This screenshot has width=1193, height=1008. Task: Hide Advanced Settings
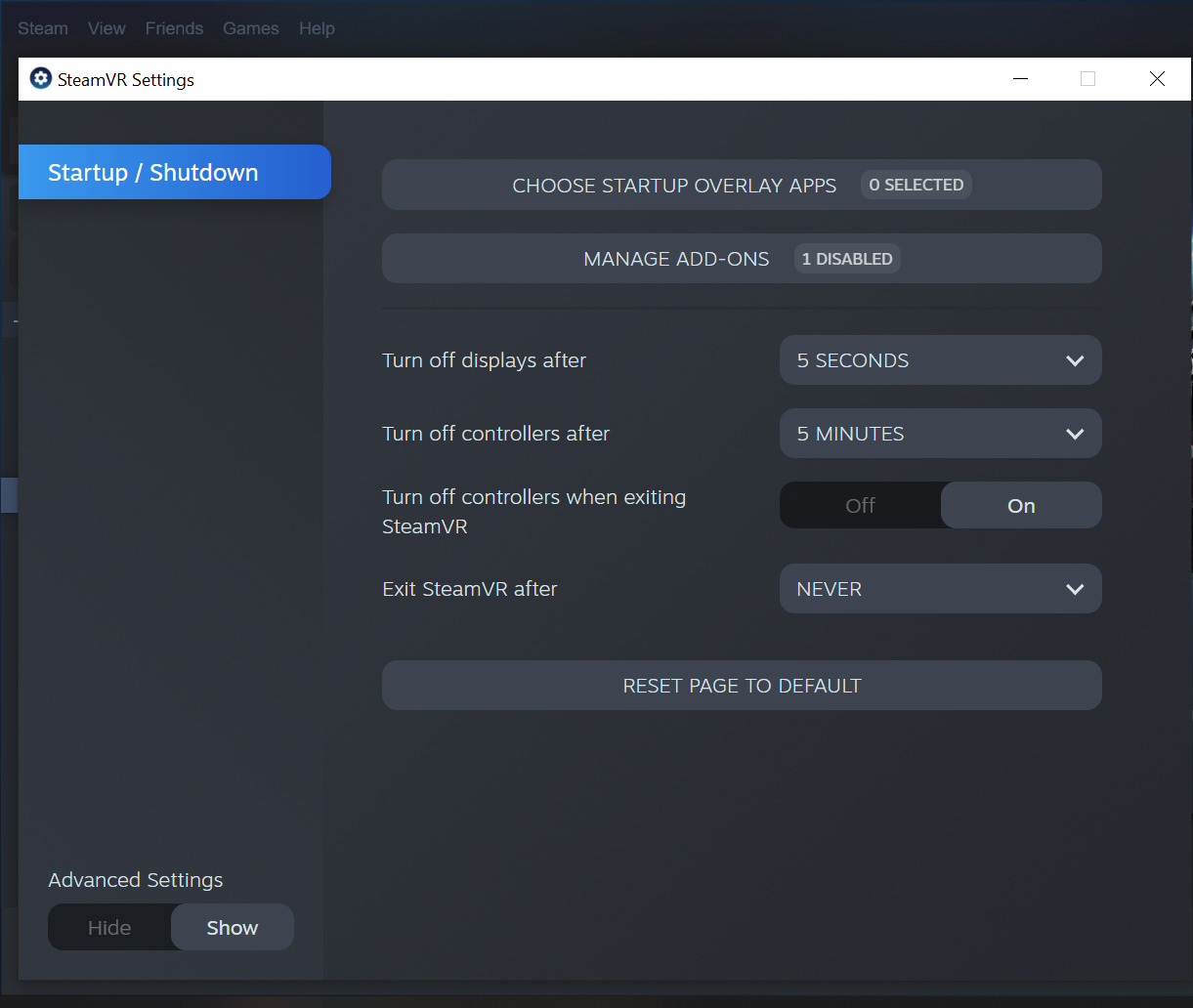coord(109,928)
